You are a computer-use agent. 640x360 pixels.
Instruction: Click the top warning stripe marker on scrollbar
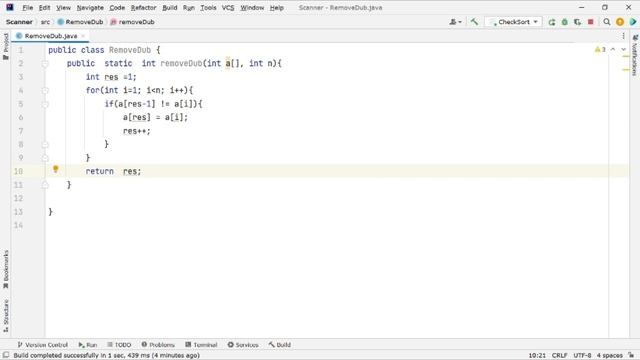click(625, 56)
